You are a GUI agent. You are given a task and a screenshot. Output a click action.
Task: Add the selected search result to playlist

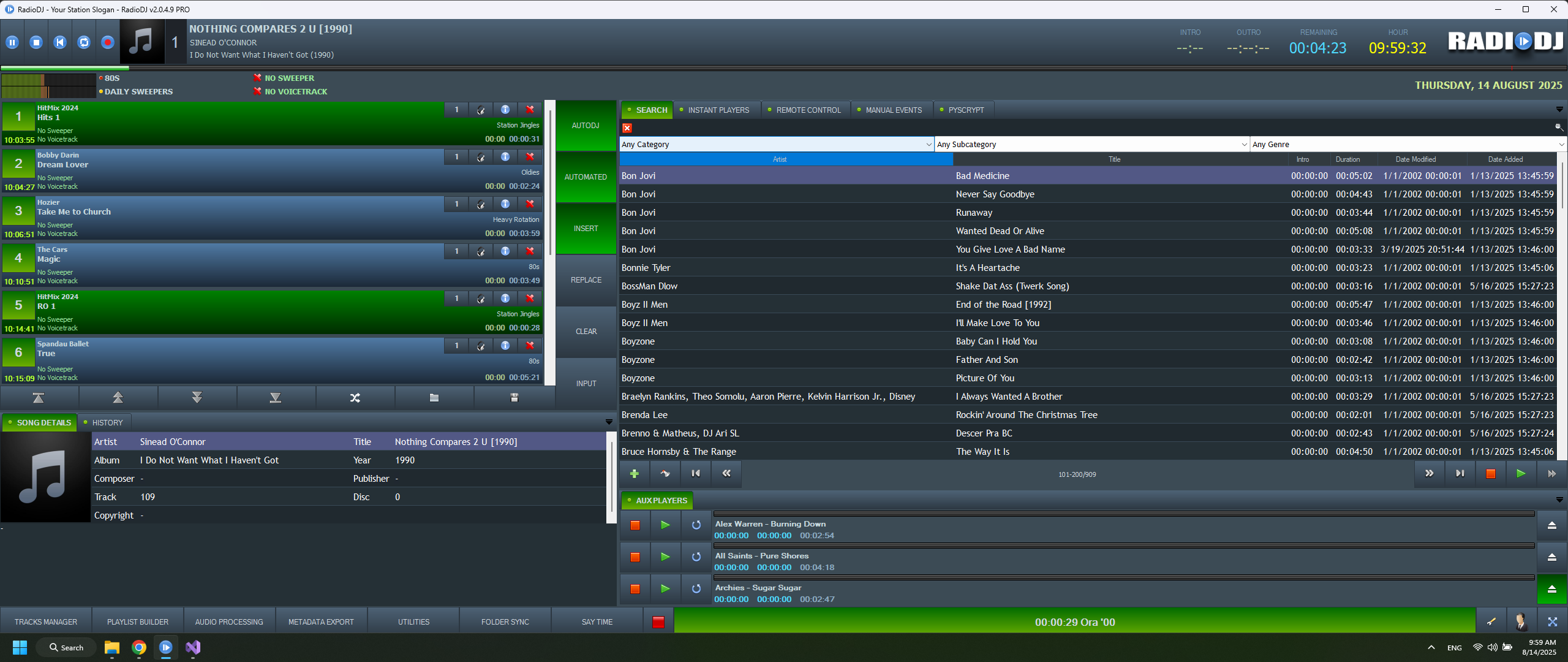(635, 473)
